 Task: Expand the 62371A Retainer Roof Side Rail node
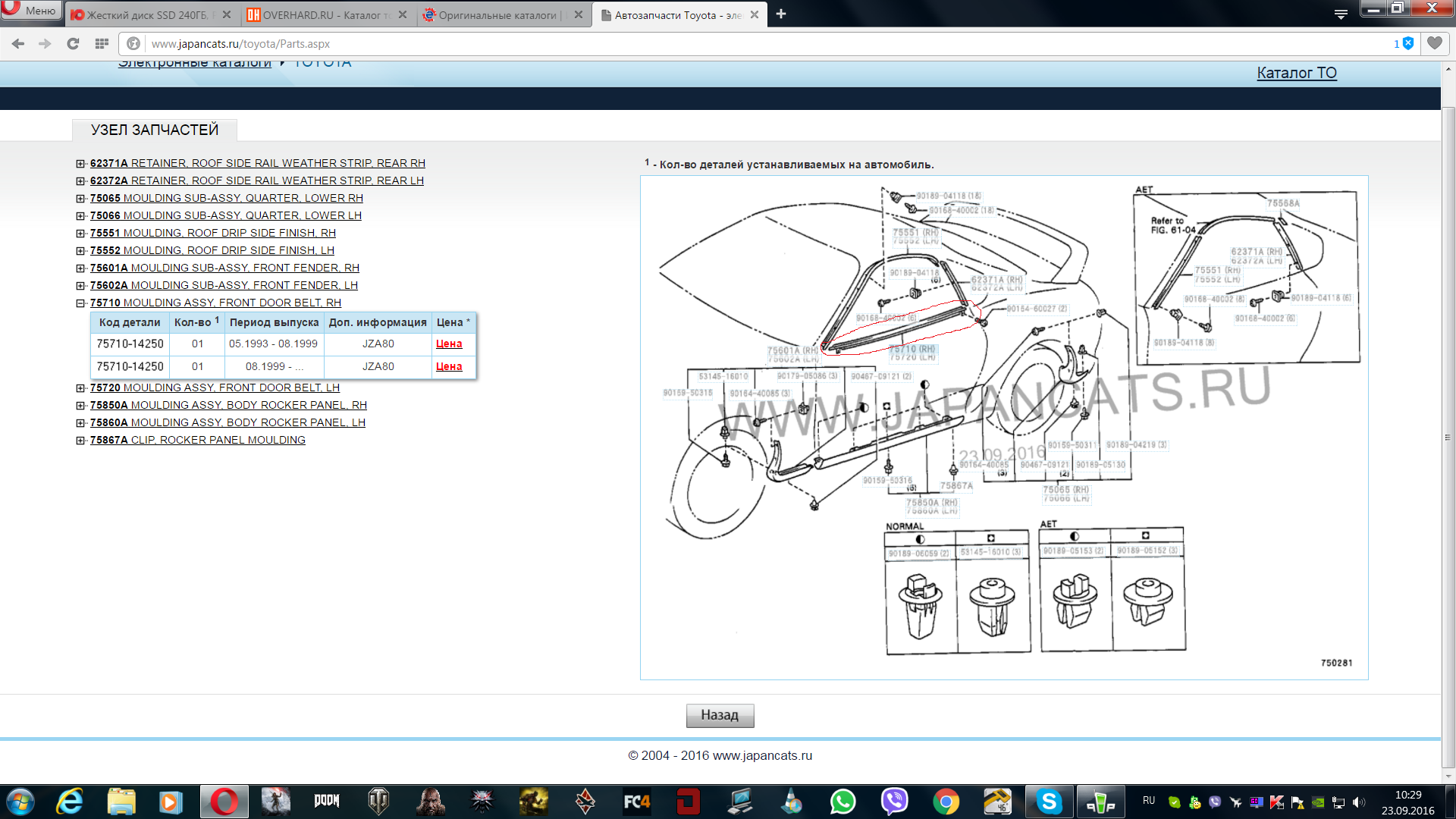point(80,164)
